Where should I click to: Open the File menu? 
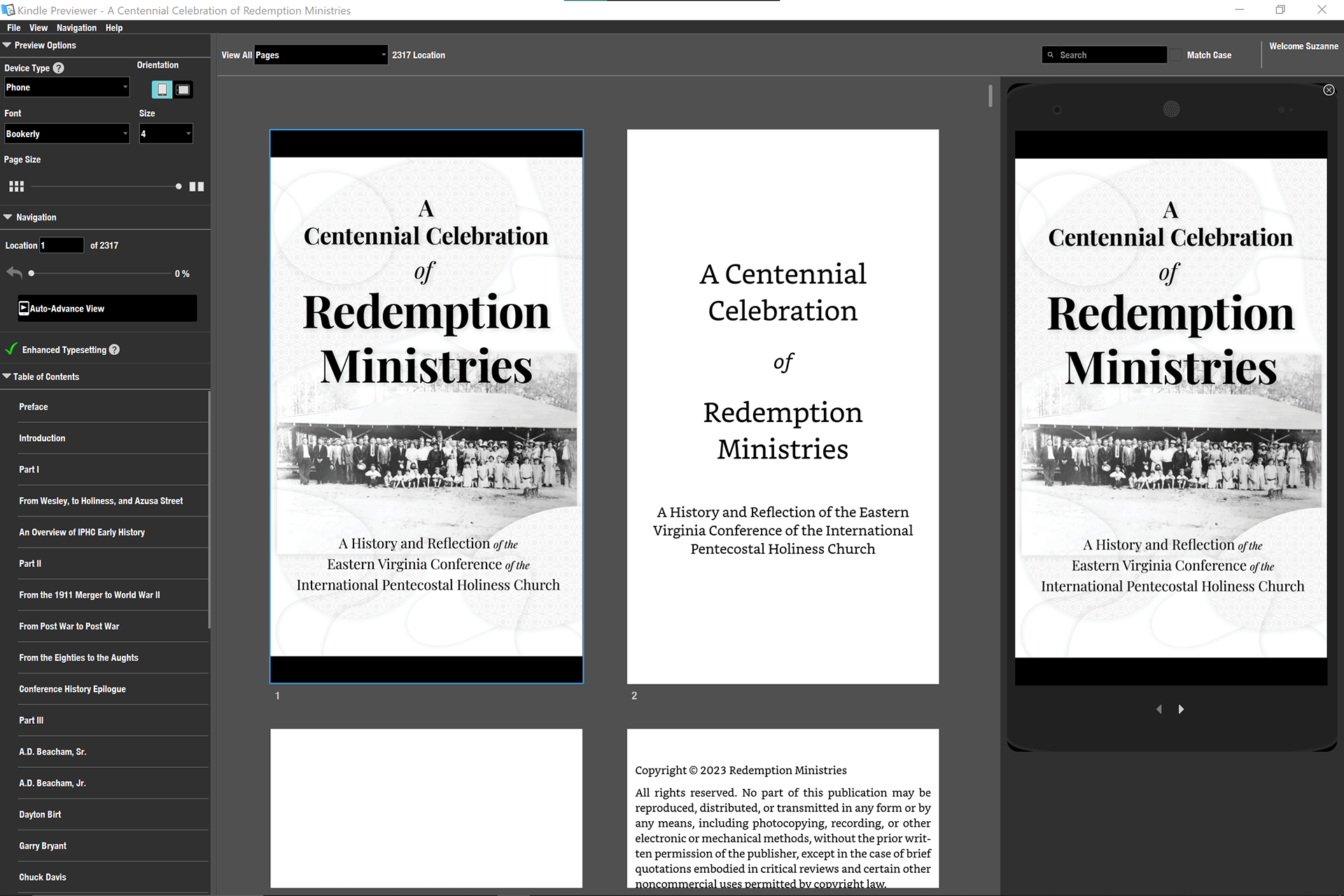click(13, 28)
